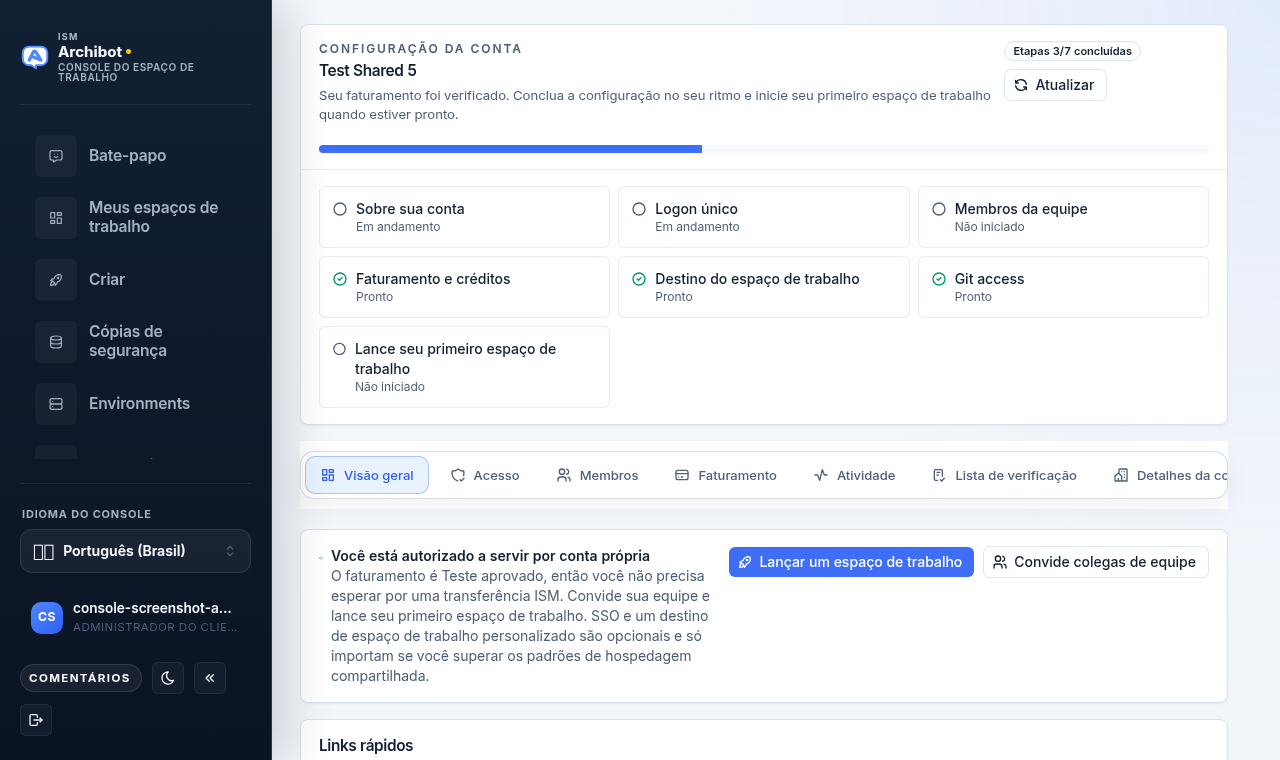Click green check icon beside Git access
The width and height of the screenshot is (1280, 760).
[x=939, y=279]
